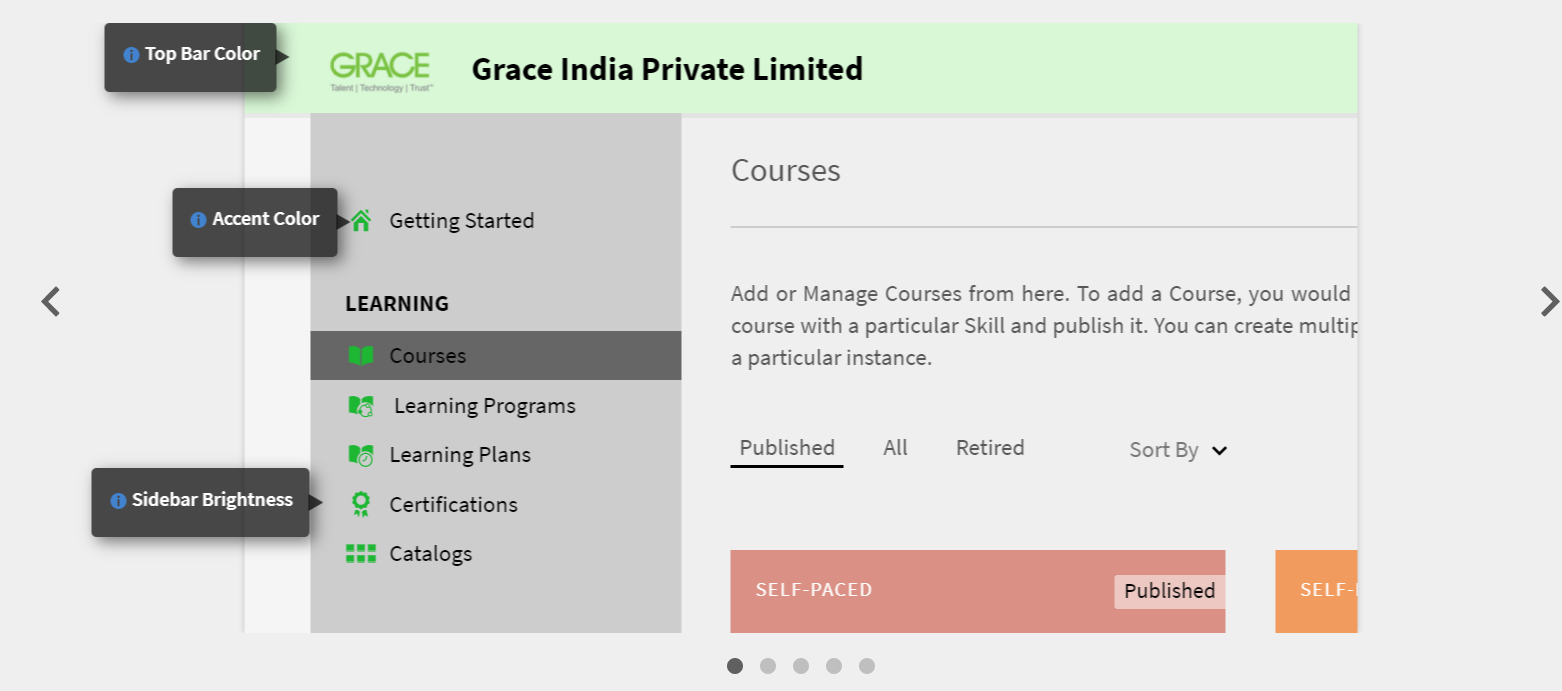Screen dimensions: 1562x691
Task: Click the info icon beside Accent Color
Action: point(198,220)
